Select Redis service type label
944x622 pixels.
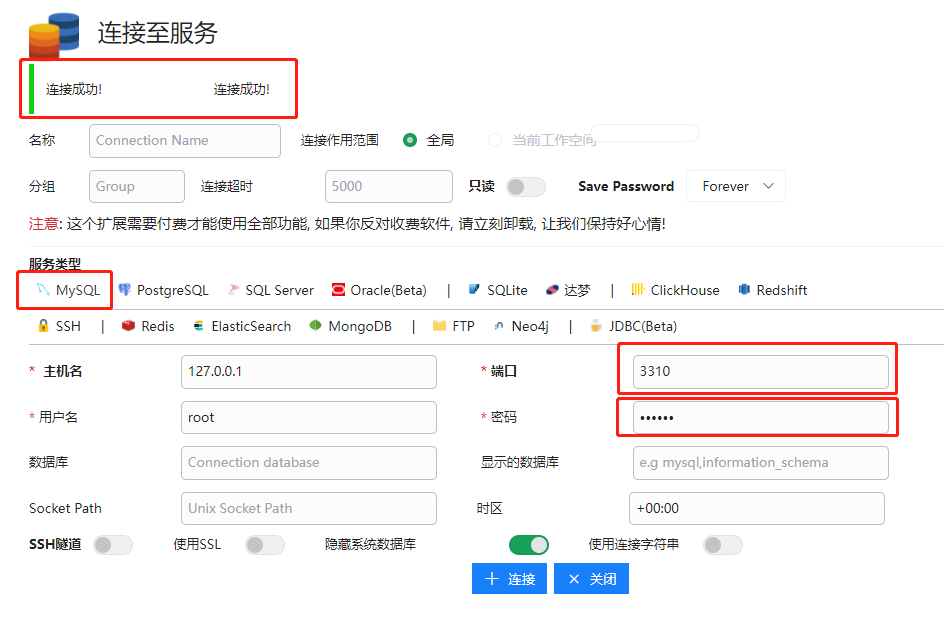click(x=158, y=326)
